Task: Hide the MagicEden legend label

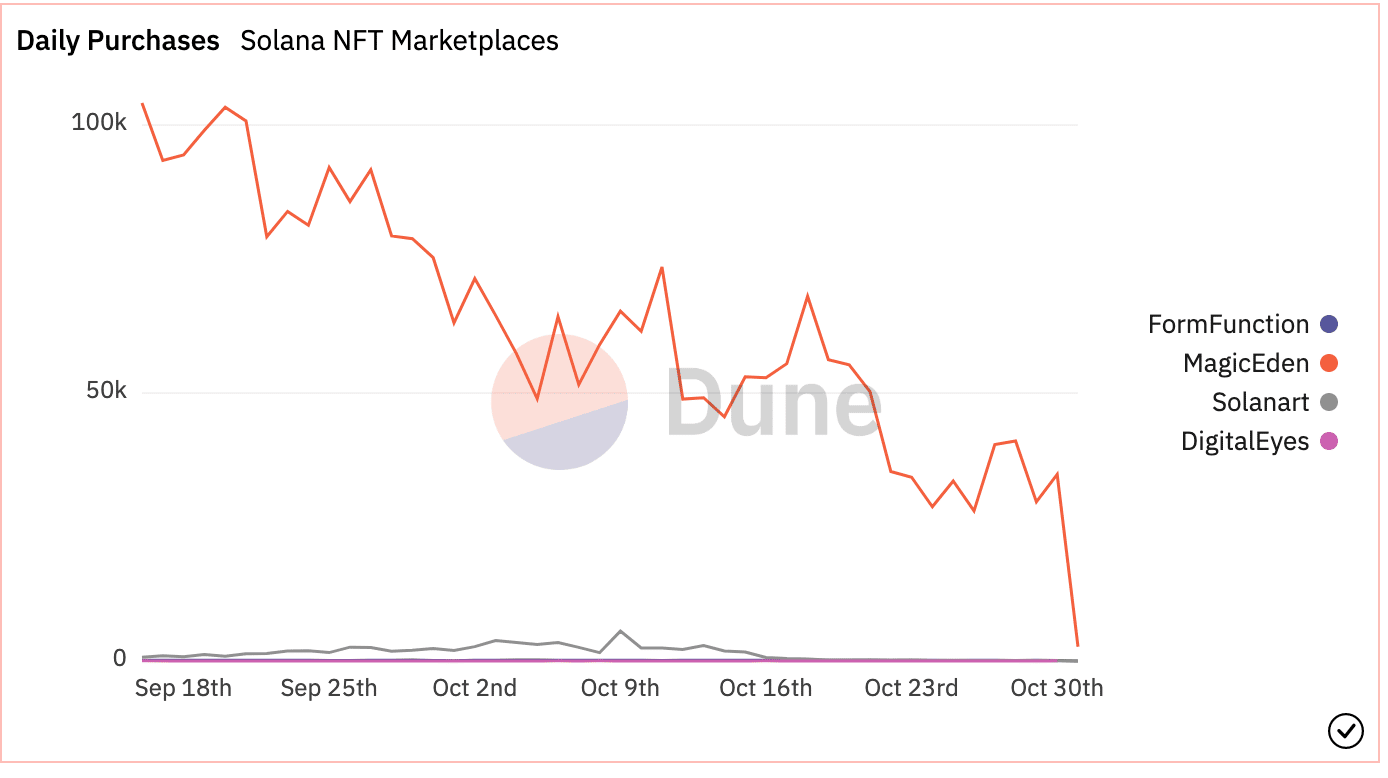Action: 1245,363
